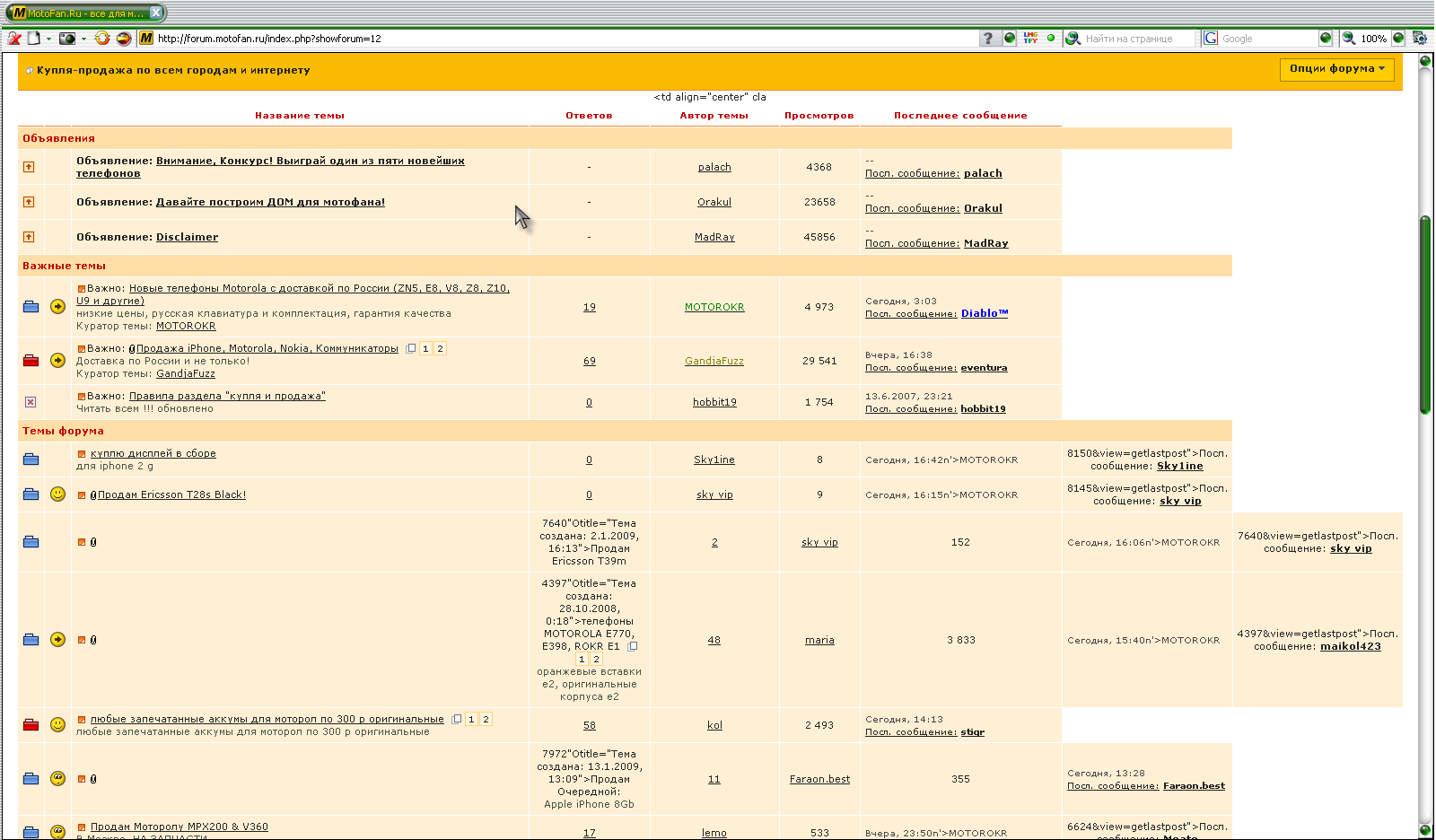This screenshot has width=1436, height=840.
Task: Click the 'Просмотров' column header
Action: click(x=819, y=116)
